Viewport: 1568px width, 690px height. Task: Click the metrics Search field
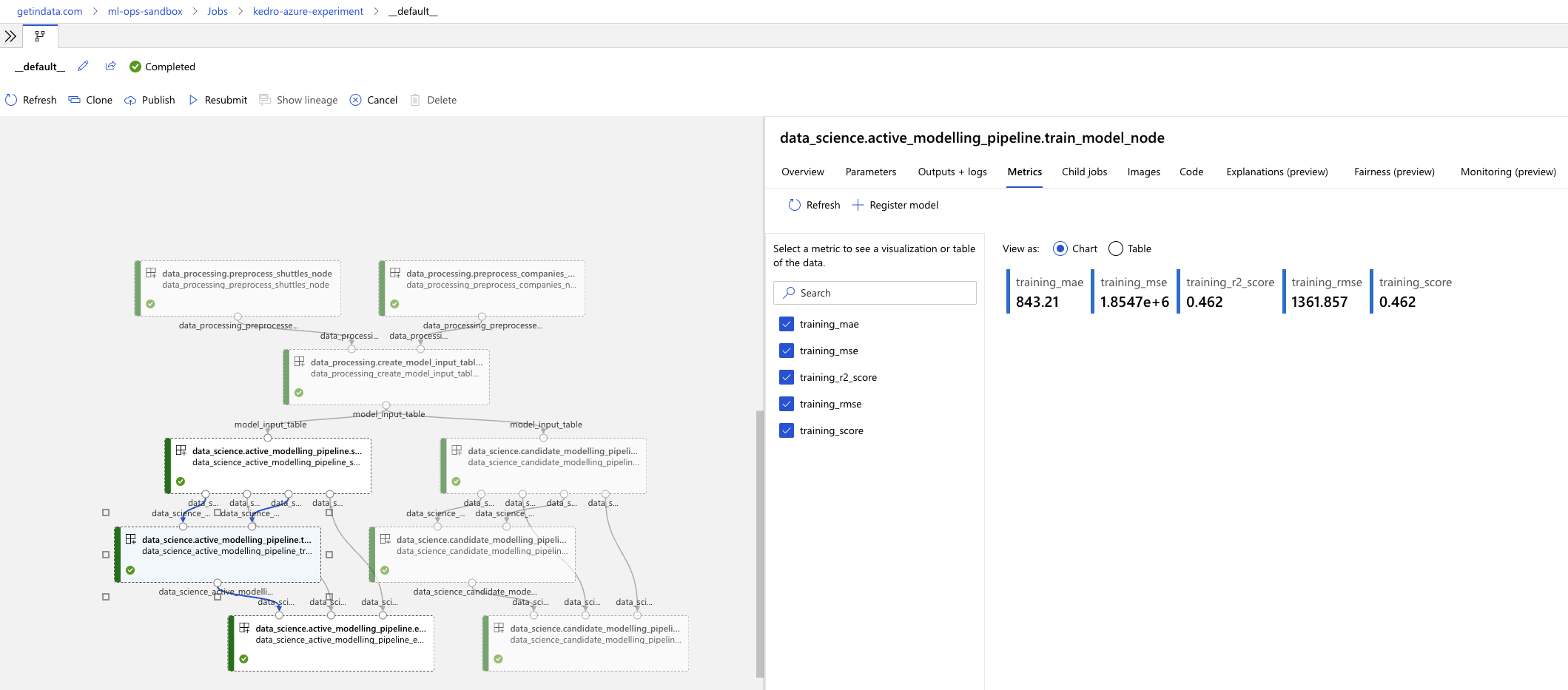875,293
